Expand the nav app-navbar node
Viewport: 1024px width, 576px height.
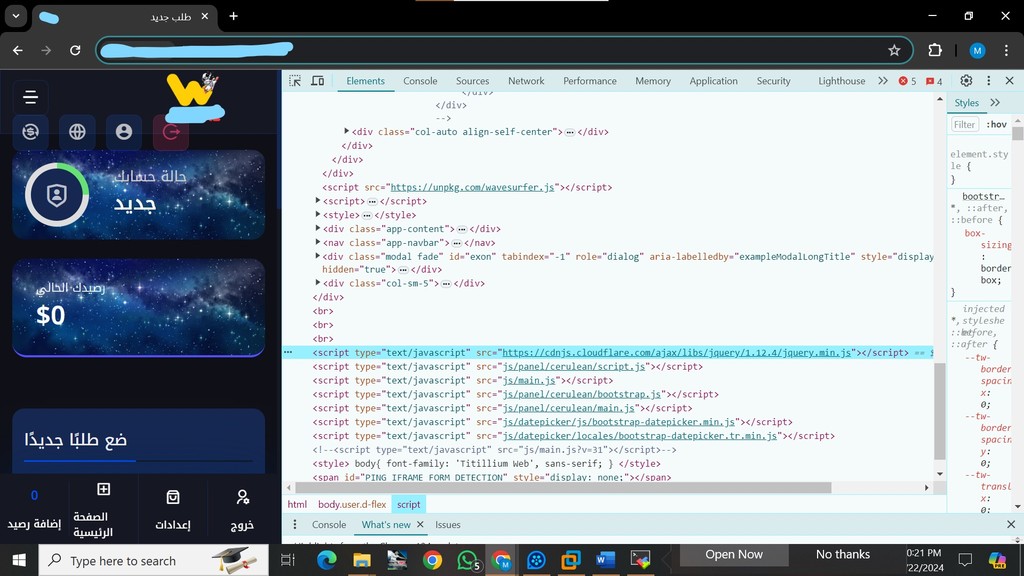[x=318, y=242]
